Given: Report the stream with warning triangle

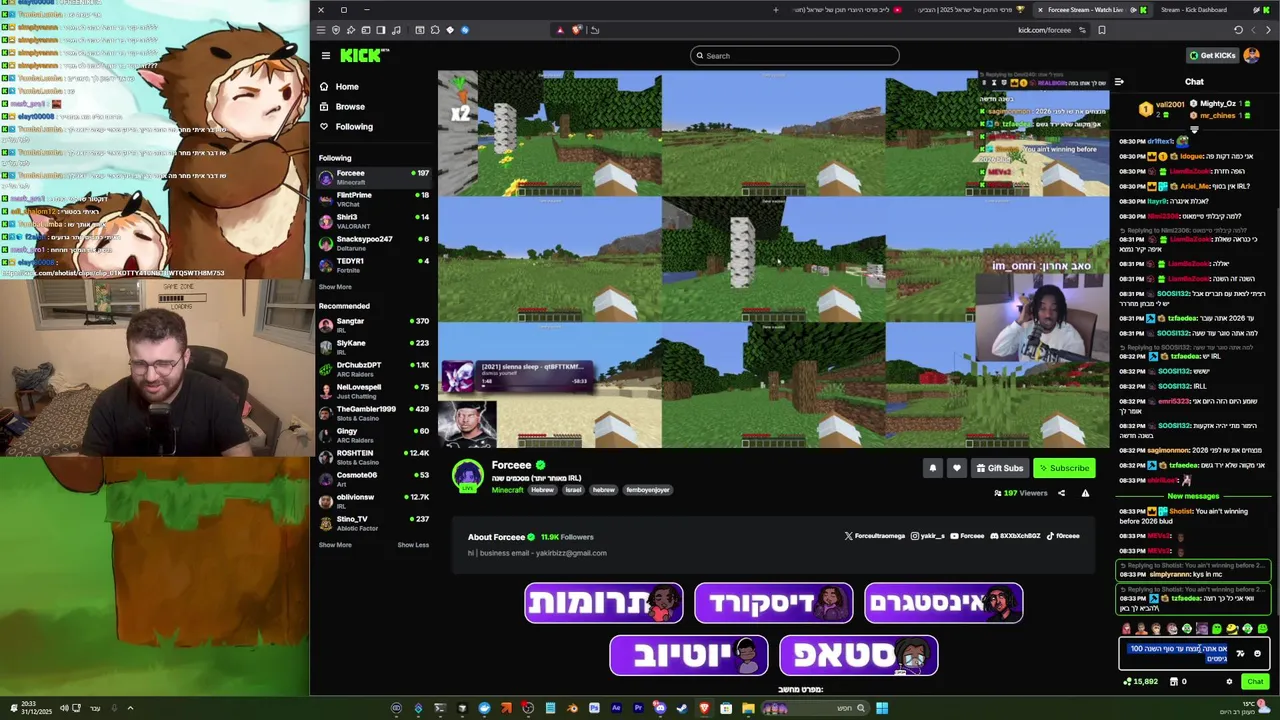Looking at the screenshot, I should [1085, 493].
